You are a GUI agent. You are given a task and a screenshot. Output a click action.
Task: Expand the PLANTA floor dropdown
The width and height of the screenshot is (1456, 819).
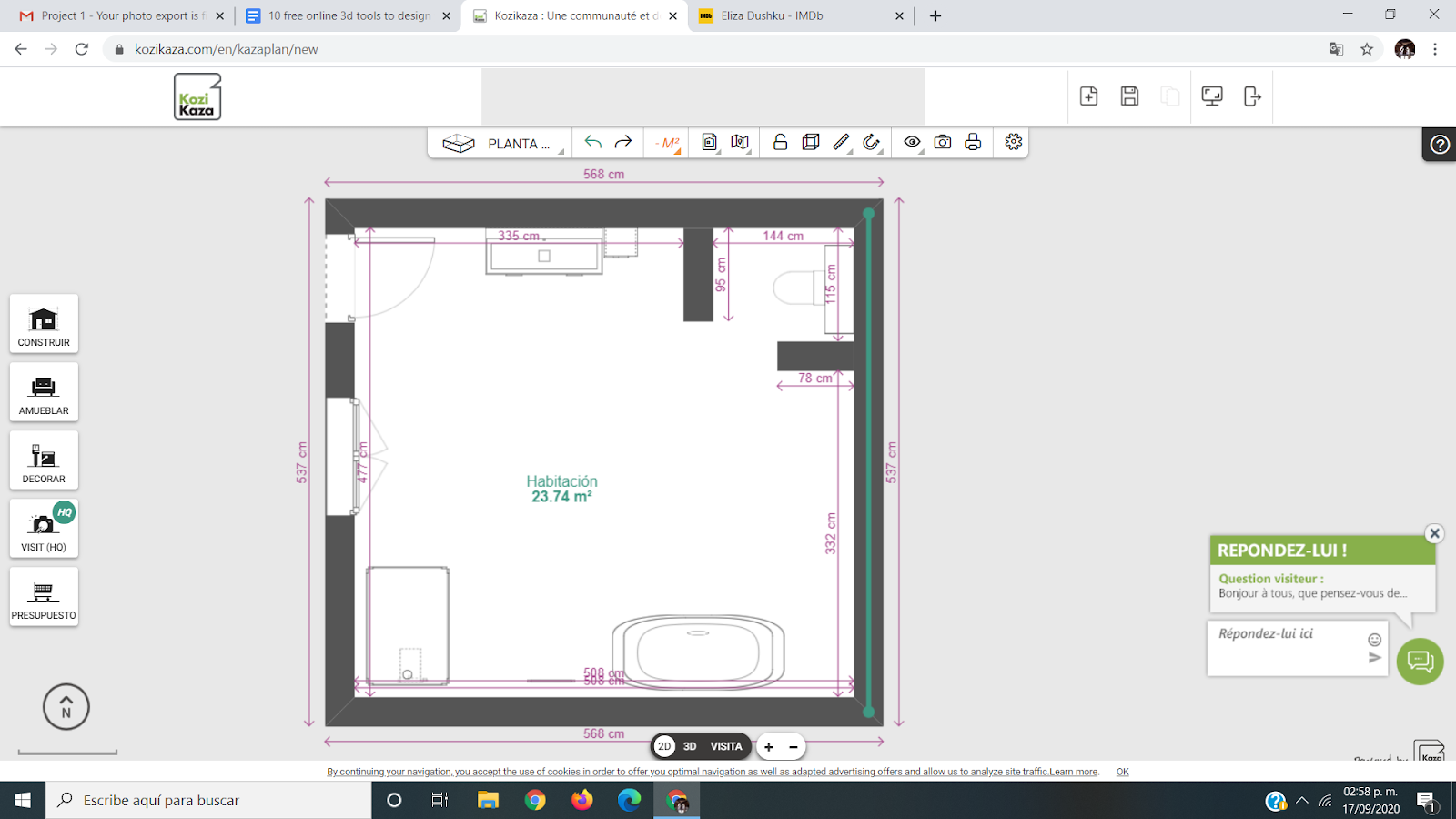click(499, 144)
